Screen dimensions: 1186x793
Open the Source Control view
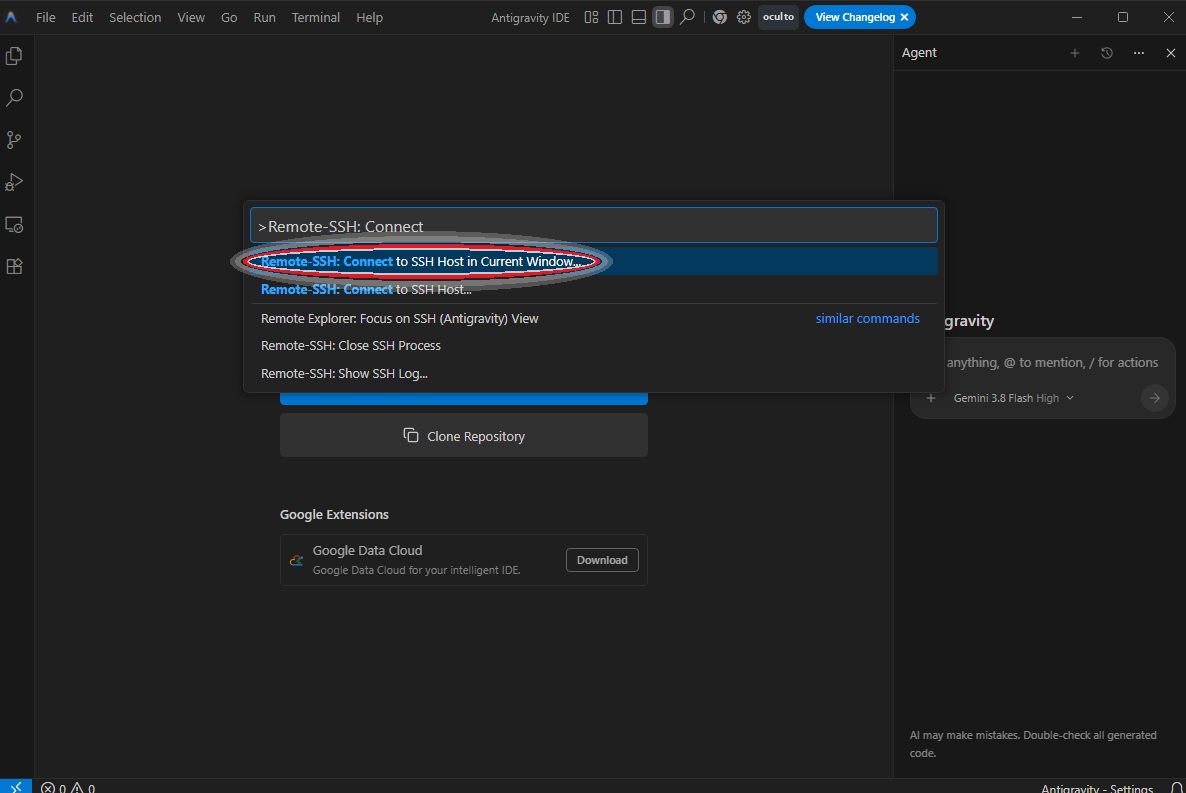tap(14, 140)
